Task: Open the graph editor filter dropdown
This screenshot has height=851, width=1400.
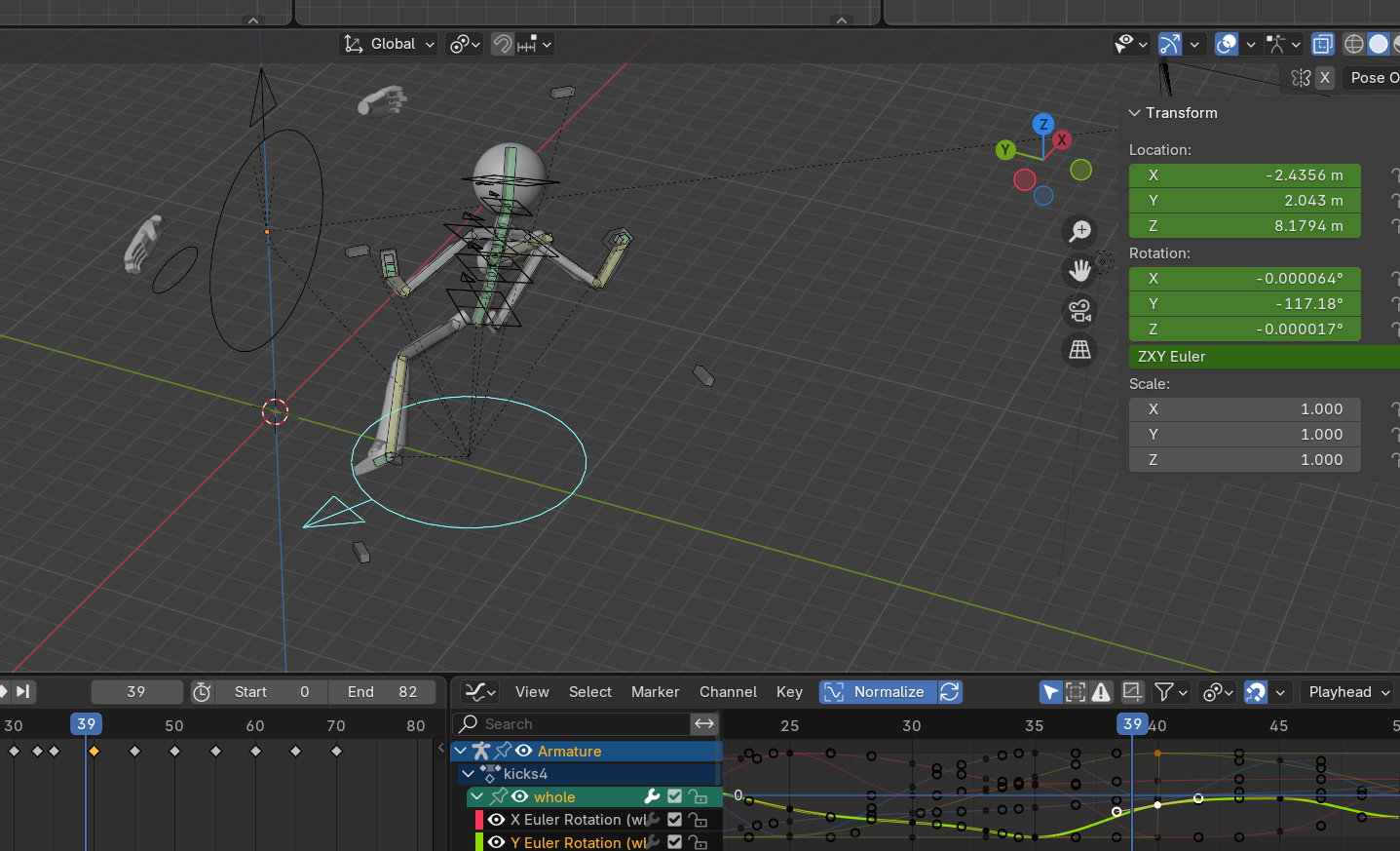Action: pyautogui.click(x=1171, y=692)
